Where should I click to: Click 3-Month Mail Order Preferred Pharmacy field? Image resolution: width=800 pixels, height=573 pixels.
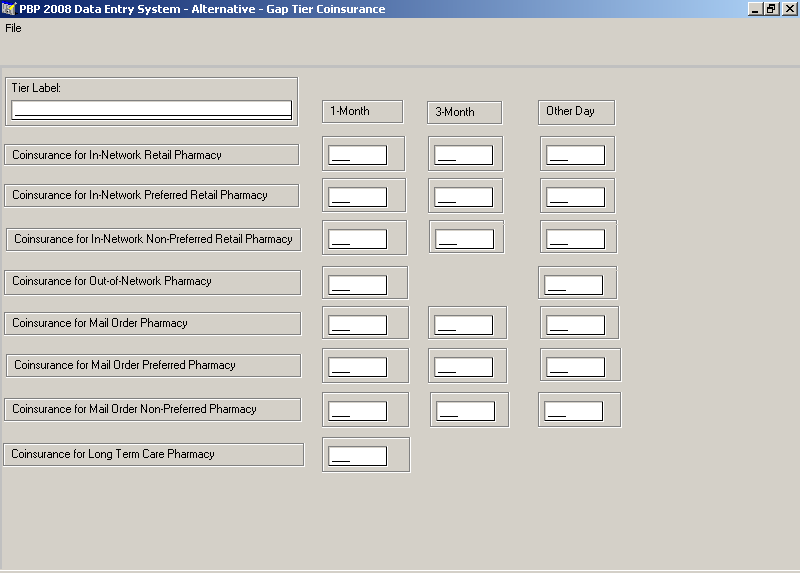point(463,367)
